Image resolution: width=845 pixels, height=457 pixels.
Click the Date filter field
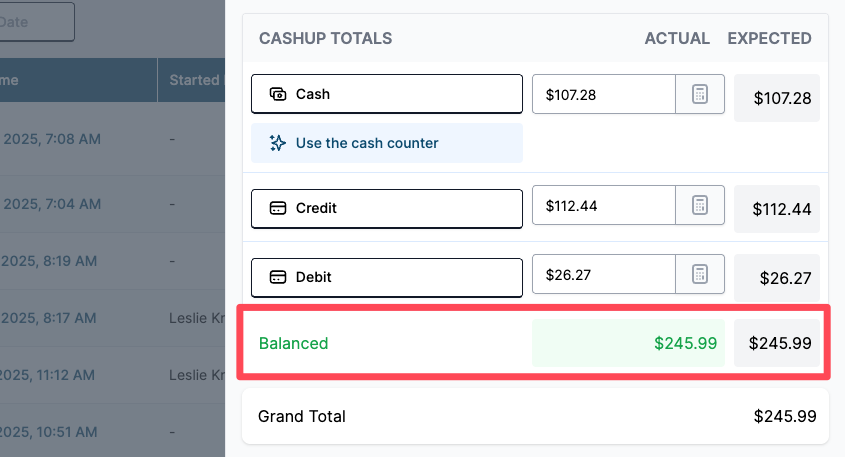point(37,22)
